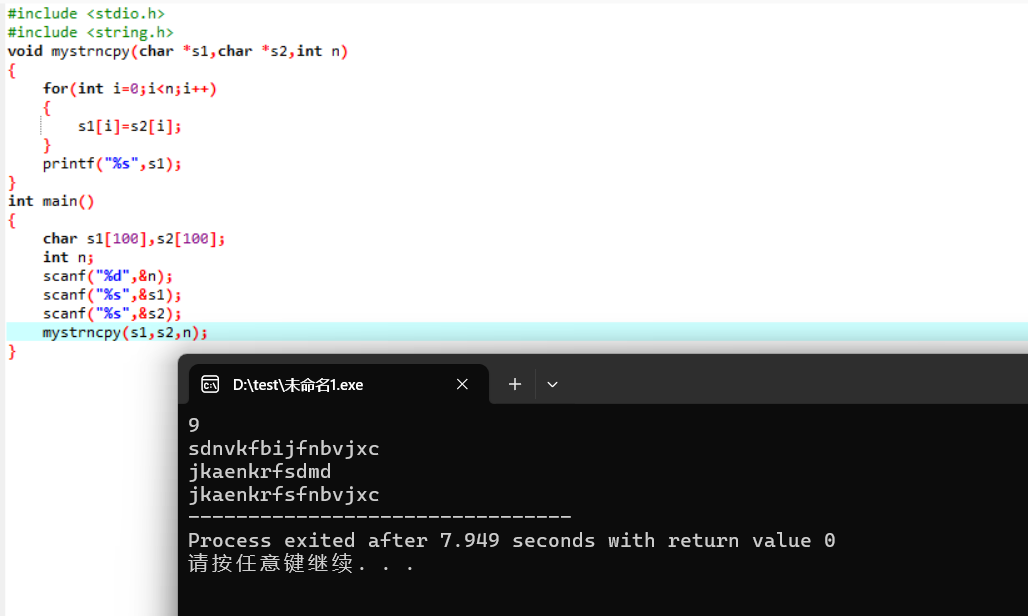Click the s1[i]=s2[i] assignment line
The width and height of the screenshot is (1028, 616).
tap(129, 126)
